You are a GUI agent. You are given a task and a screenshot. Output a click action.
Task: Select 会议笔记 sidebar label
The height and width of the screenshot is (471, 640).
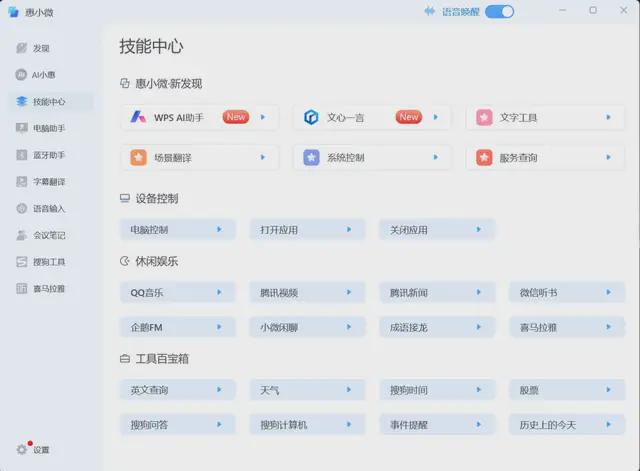tap(49, 235)
